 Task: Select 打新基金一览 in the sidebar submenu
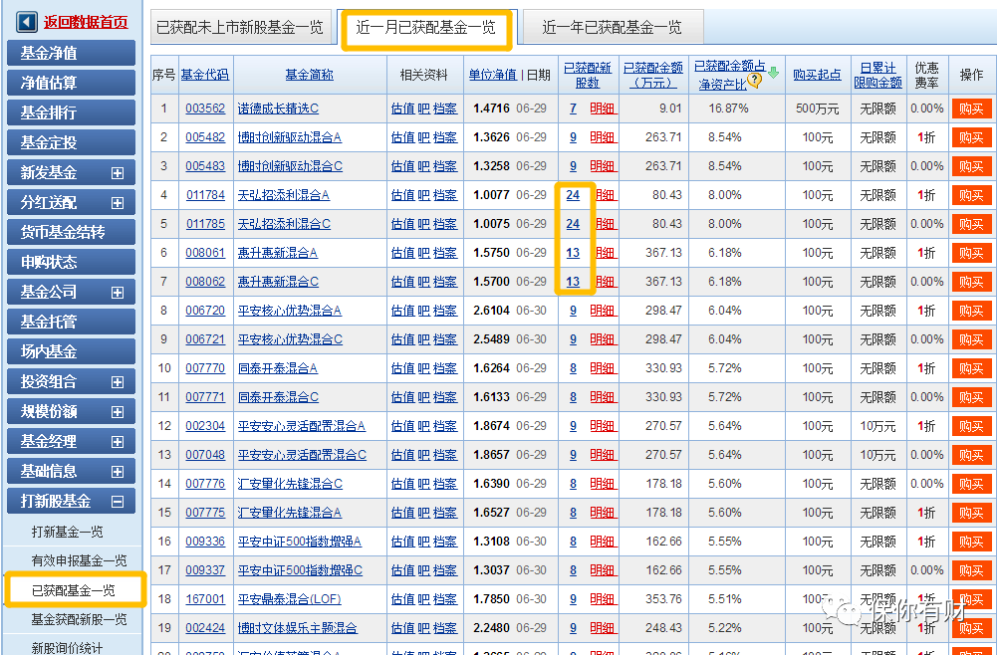pyautogui.click(x=67, y=532)
